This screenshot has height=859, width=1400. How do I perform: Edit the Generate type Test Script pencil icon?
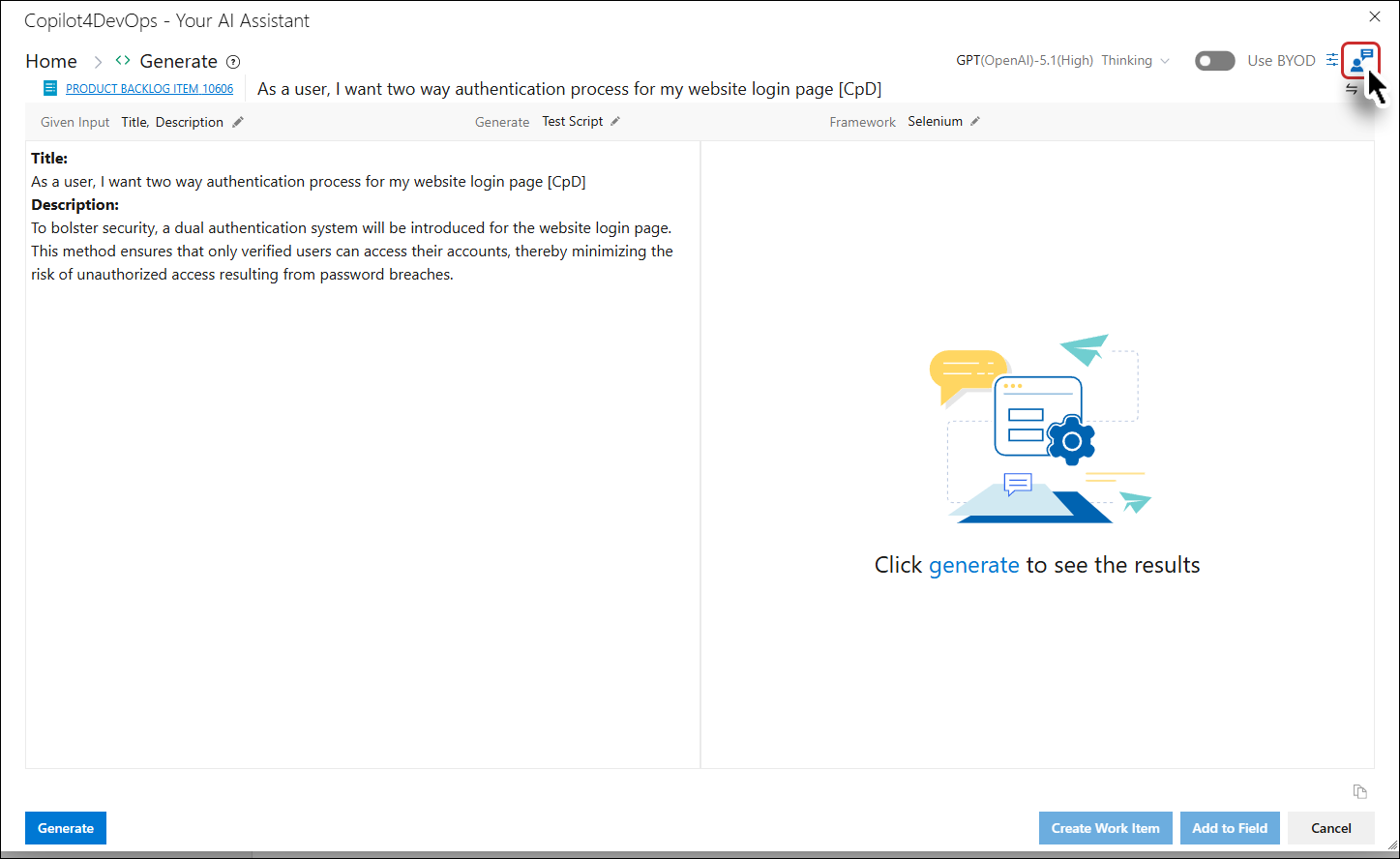614,121
